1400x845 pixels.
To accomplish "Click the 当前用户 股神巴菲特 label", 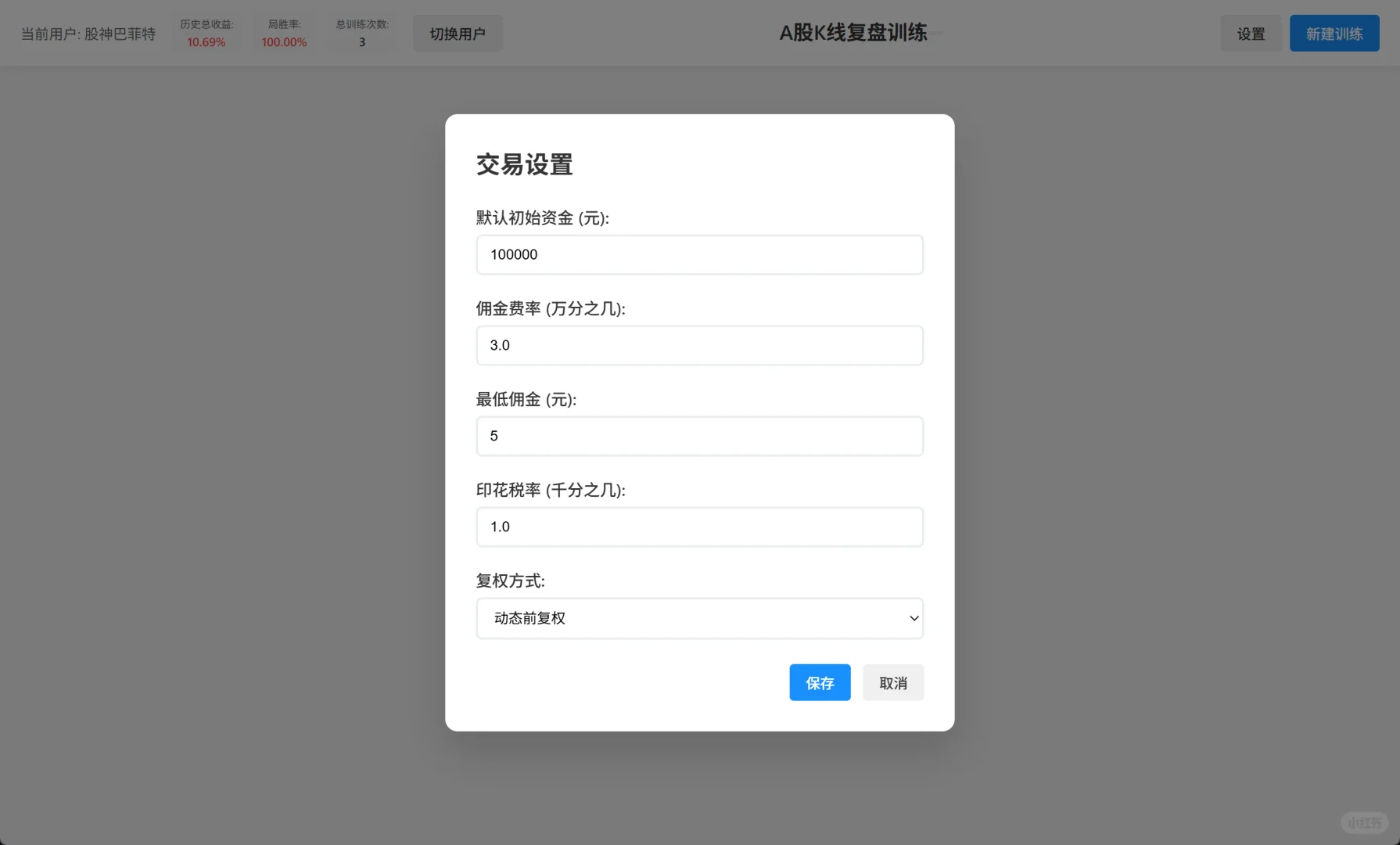I will click(x=88, y=34).
